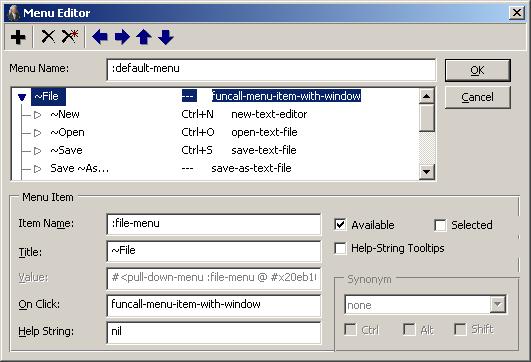The height and width of the screenshot is (362, 531).
Task: Click the X with red star icon
Action: (x=70, y=37)
